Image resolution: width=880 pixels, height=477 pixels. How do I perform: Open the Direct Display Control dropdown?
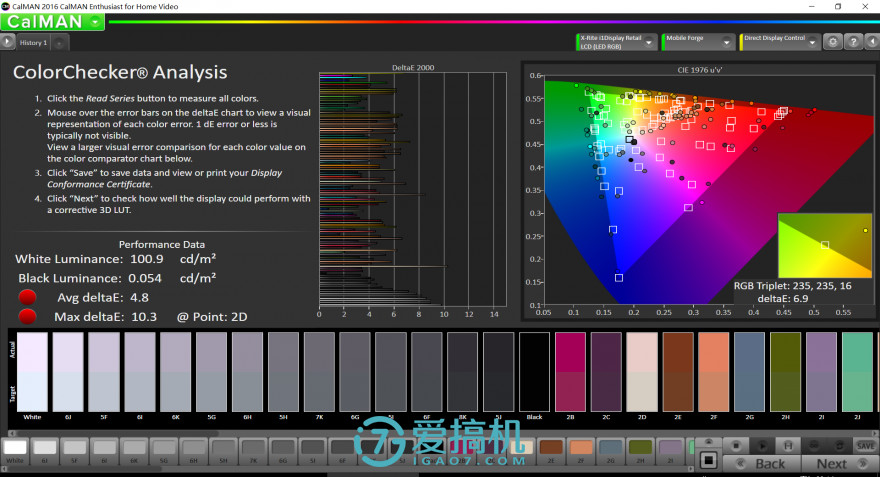point(811,42)
